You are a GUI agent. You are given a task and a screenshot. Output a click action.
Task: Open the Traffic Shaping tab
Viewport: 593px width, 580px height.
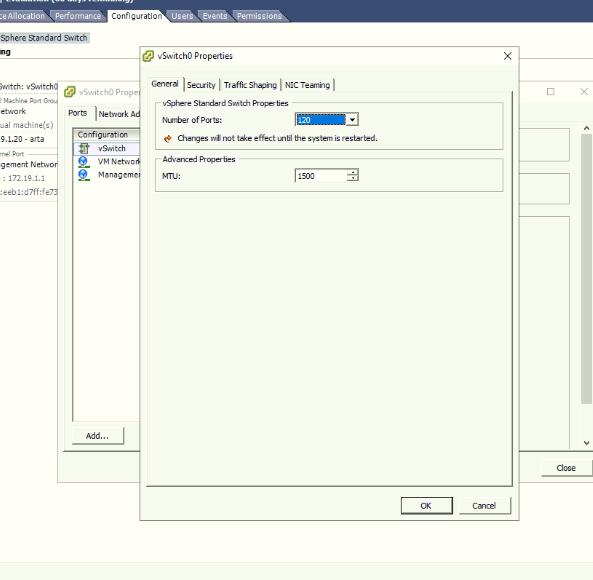(250, 85)
